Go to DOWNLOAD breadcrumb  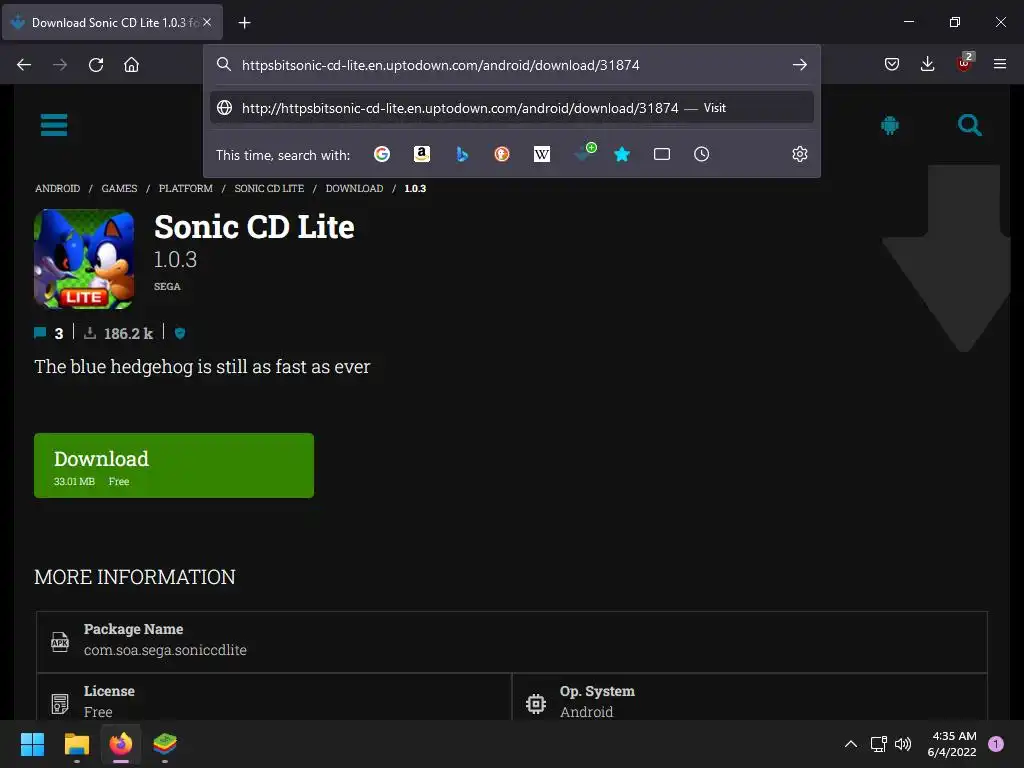coord(355,188)
